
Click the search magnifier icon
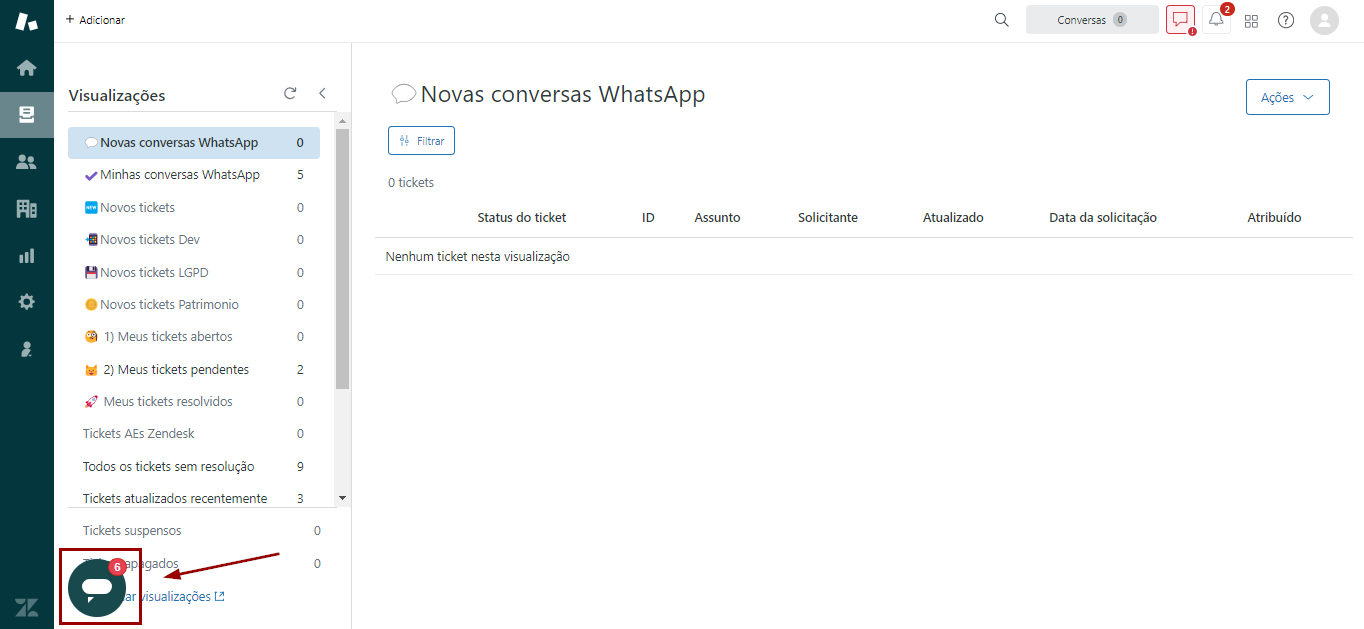pos(1001,20)
